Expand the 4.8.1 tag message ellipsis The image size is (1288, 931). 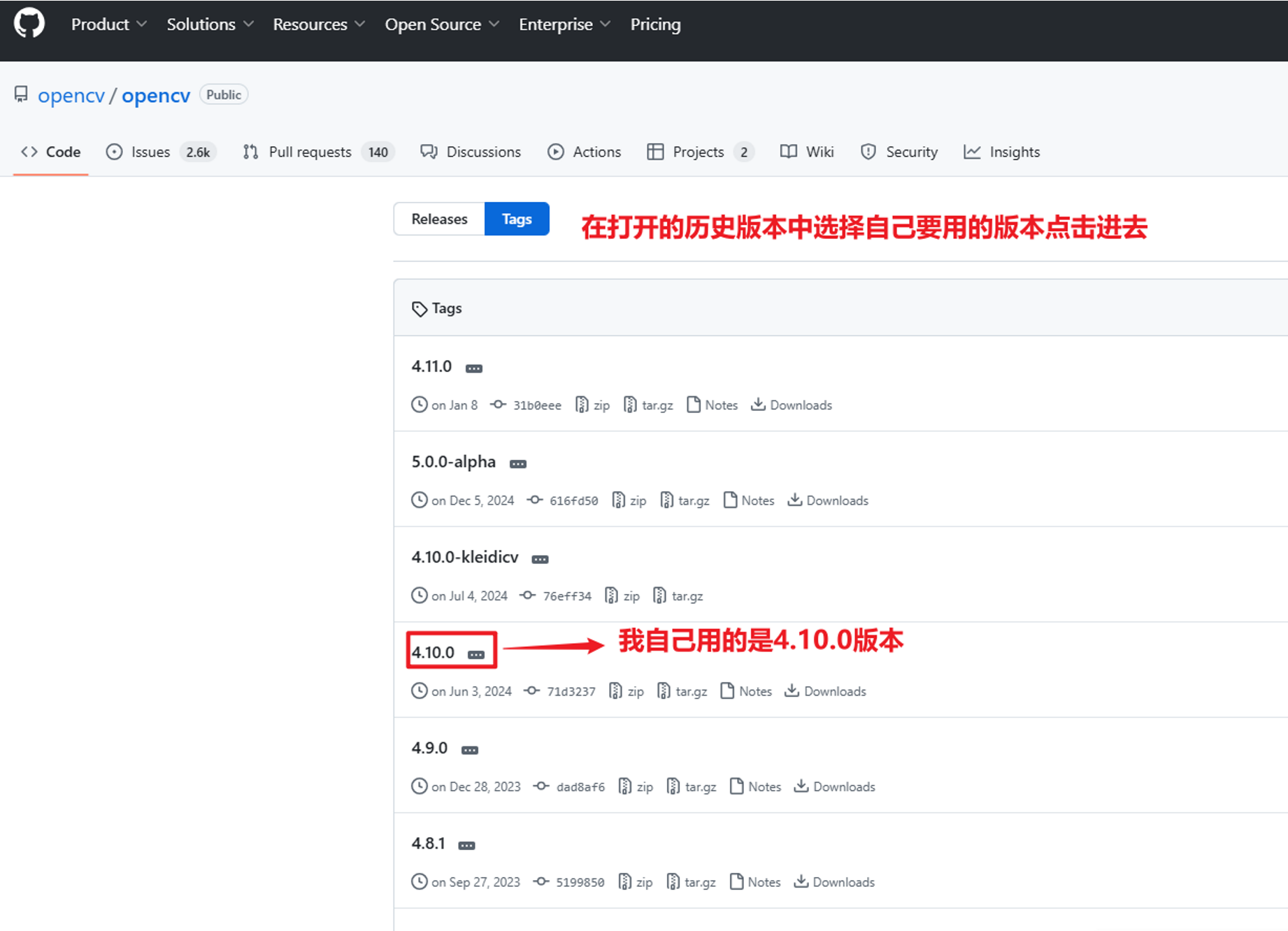tap(466, 845)
